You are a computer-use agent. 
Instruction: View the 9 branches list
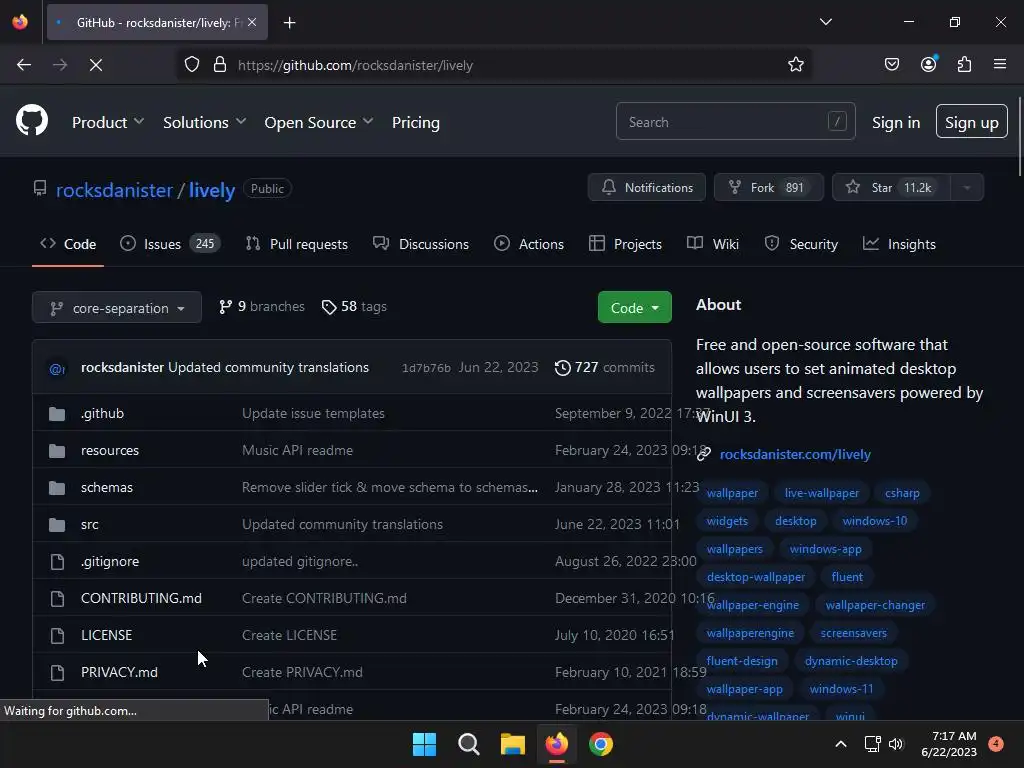261,306
